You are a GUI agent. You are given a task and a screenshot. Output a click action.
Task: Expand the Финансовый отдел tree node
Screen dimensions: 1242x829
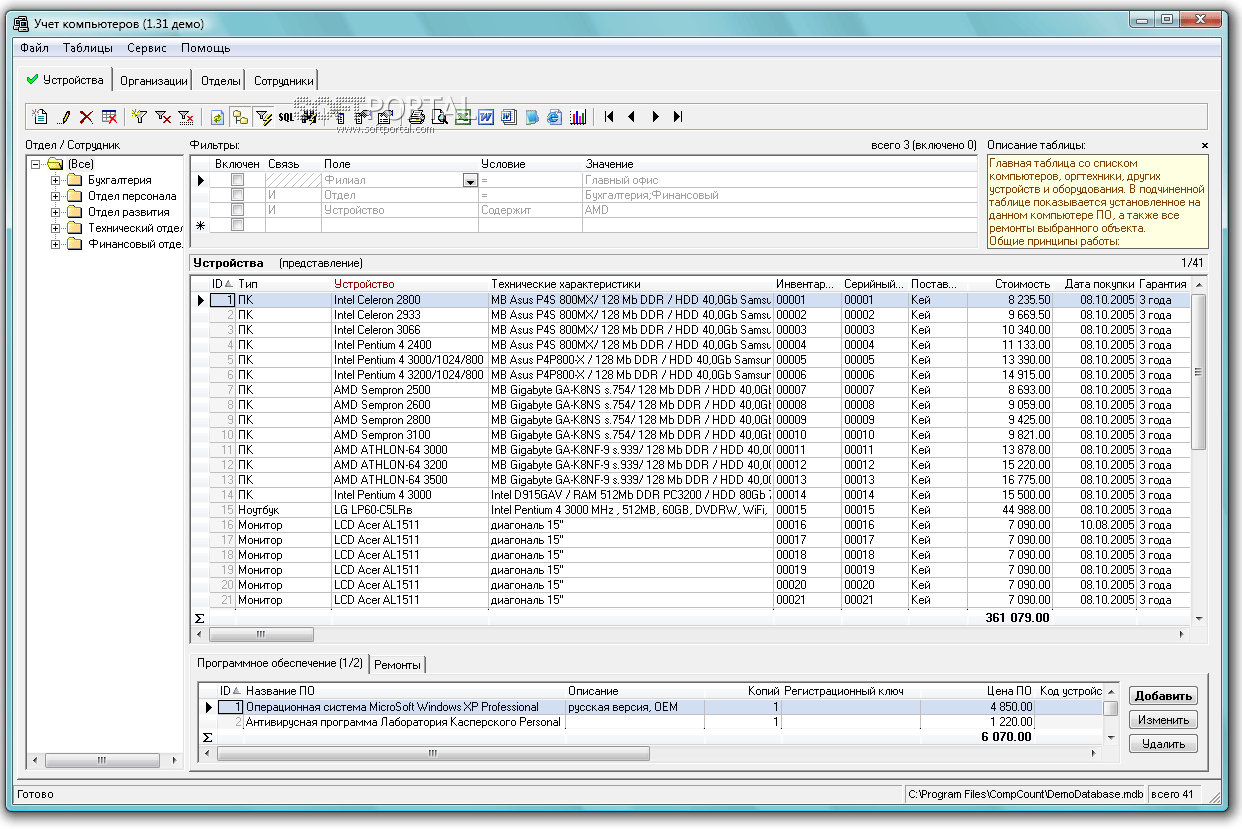pos(56,244)
